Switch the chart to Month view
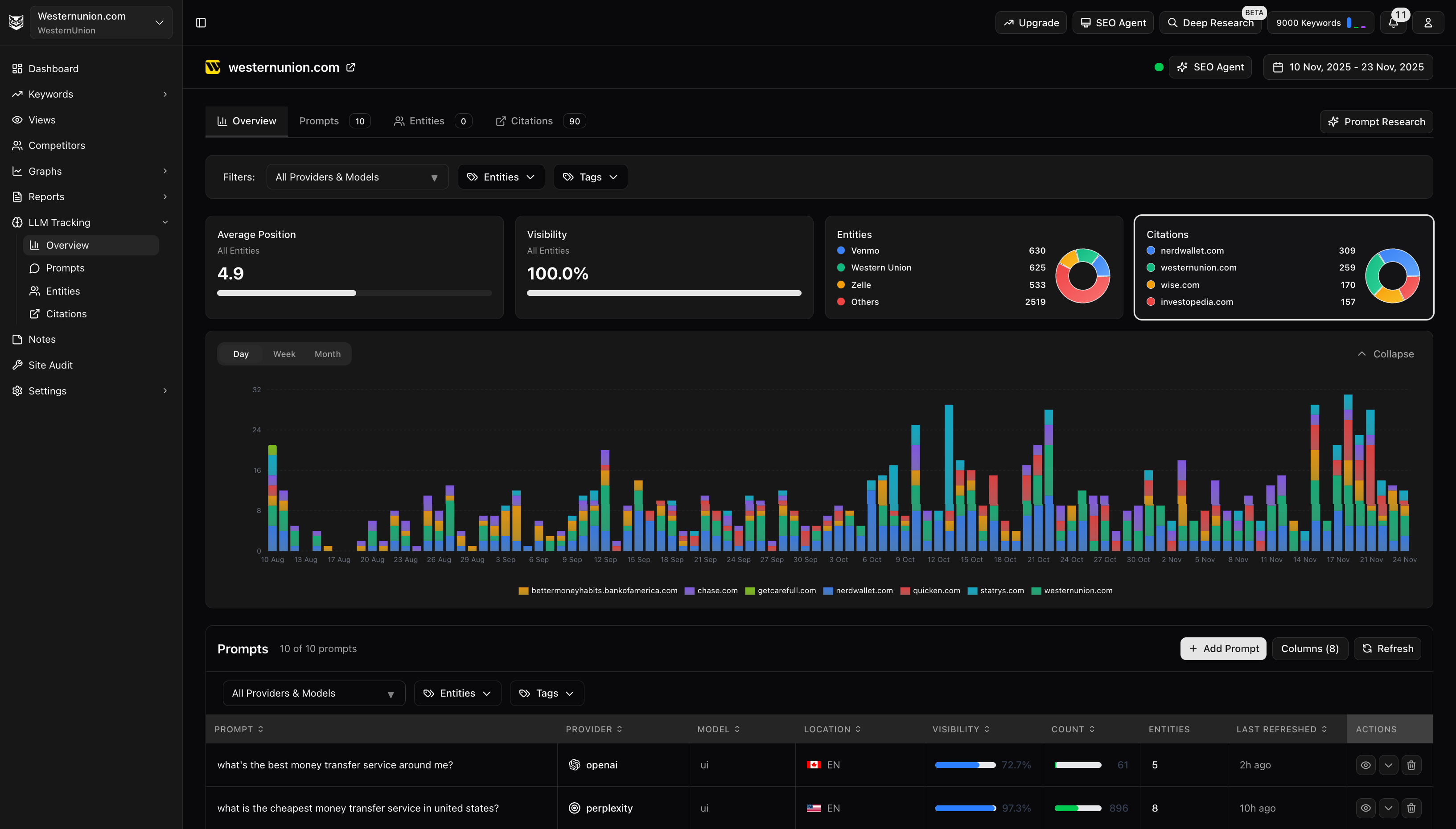This screenshot has width=1456, height=829. click(x=327, y=353)
